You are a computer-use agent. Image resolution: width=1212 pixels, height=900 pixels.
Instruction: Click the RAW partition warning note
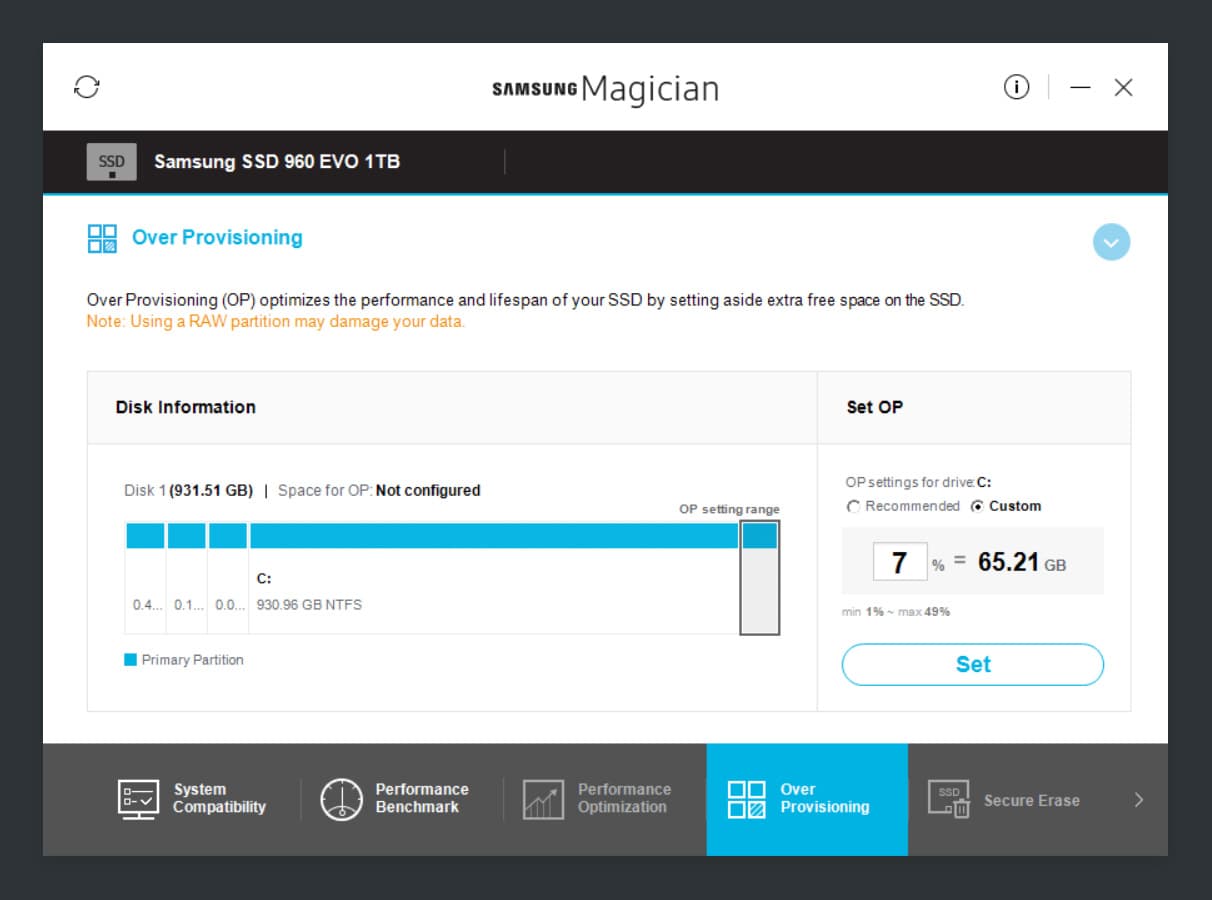[276, 322]
